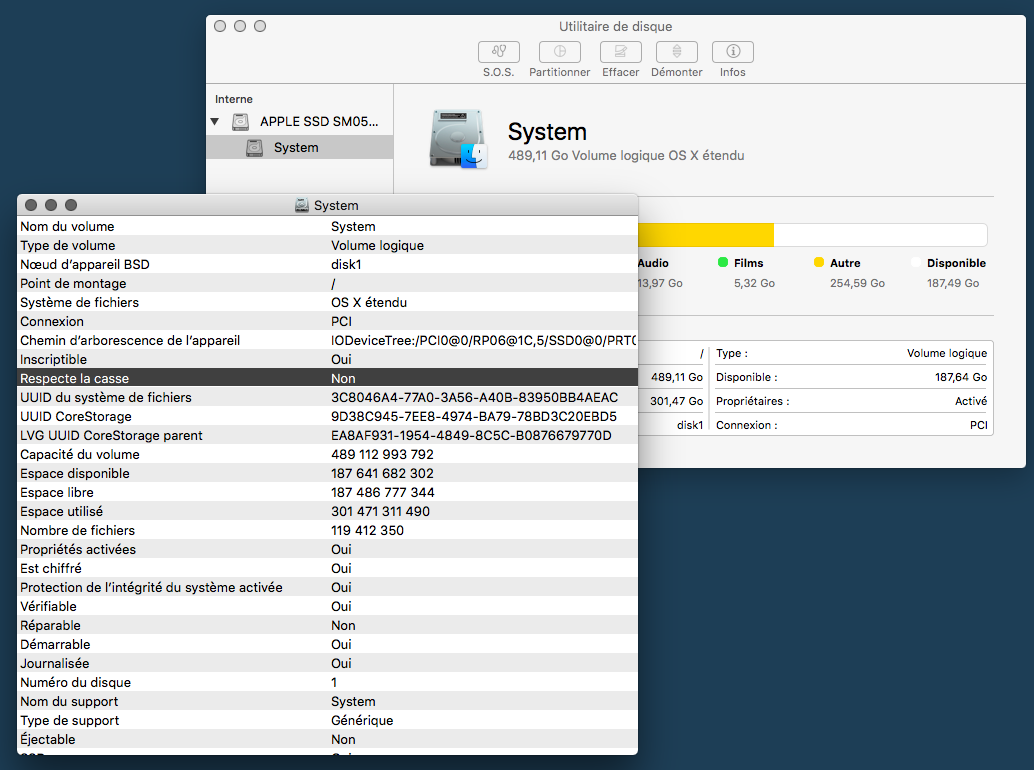Select the Espace libre row
The width and height of the screenshot is (1034, 770).
327,492
